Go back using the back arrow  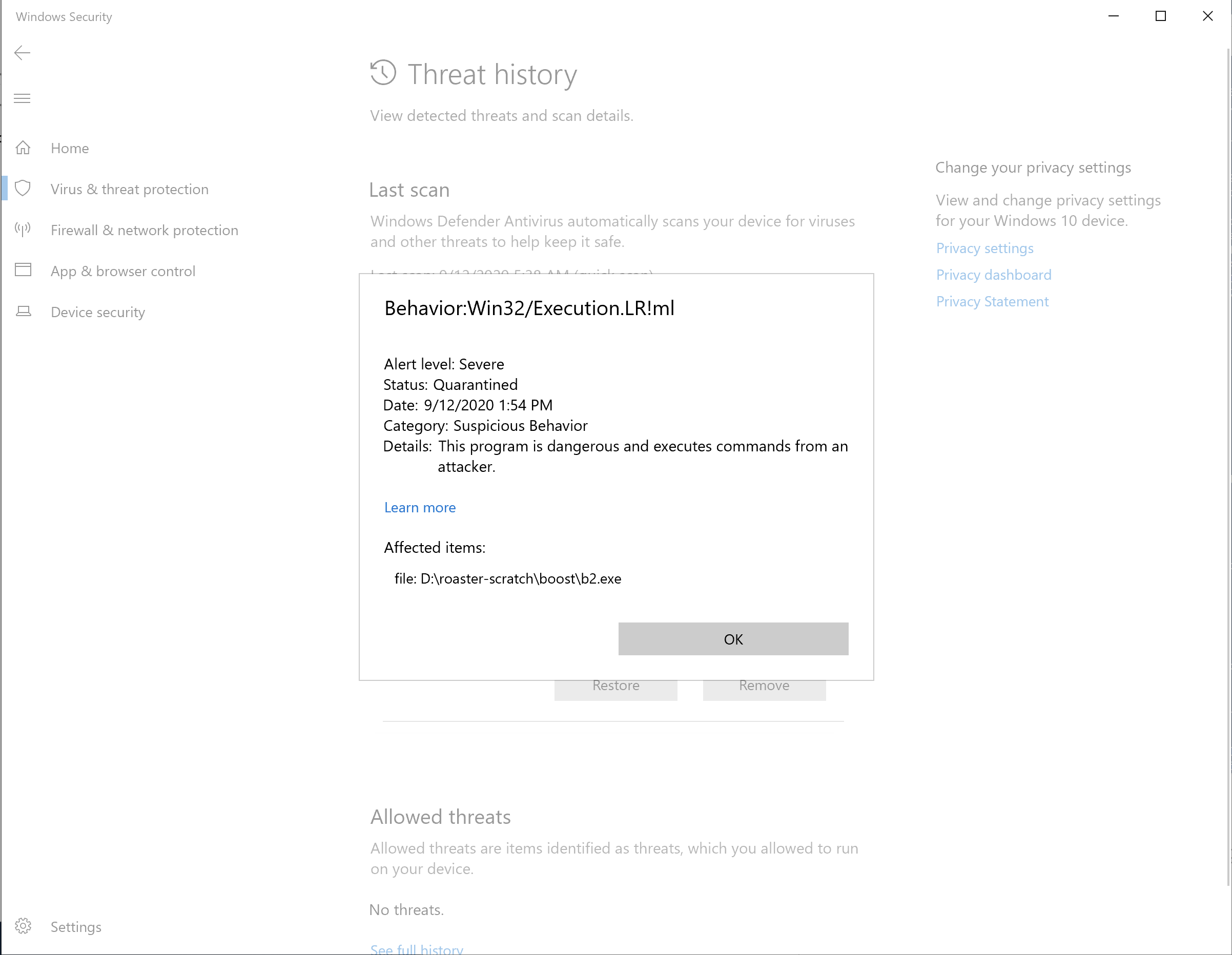pyautogui.click(x=22, y=53)
